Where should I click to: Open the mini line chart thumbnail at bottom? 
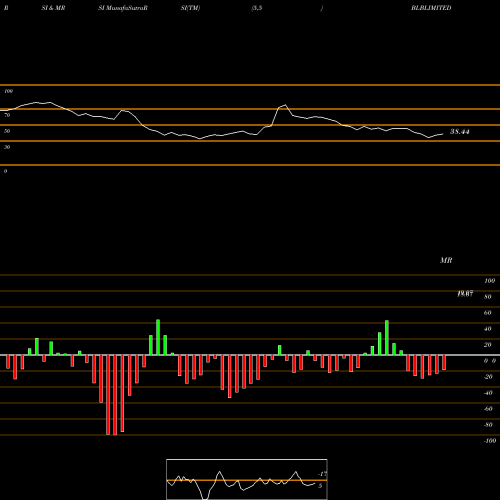(x=247, y=479)
